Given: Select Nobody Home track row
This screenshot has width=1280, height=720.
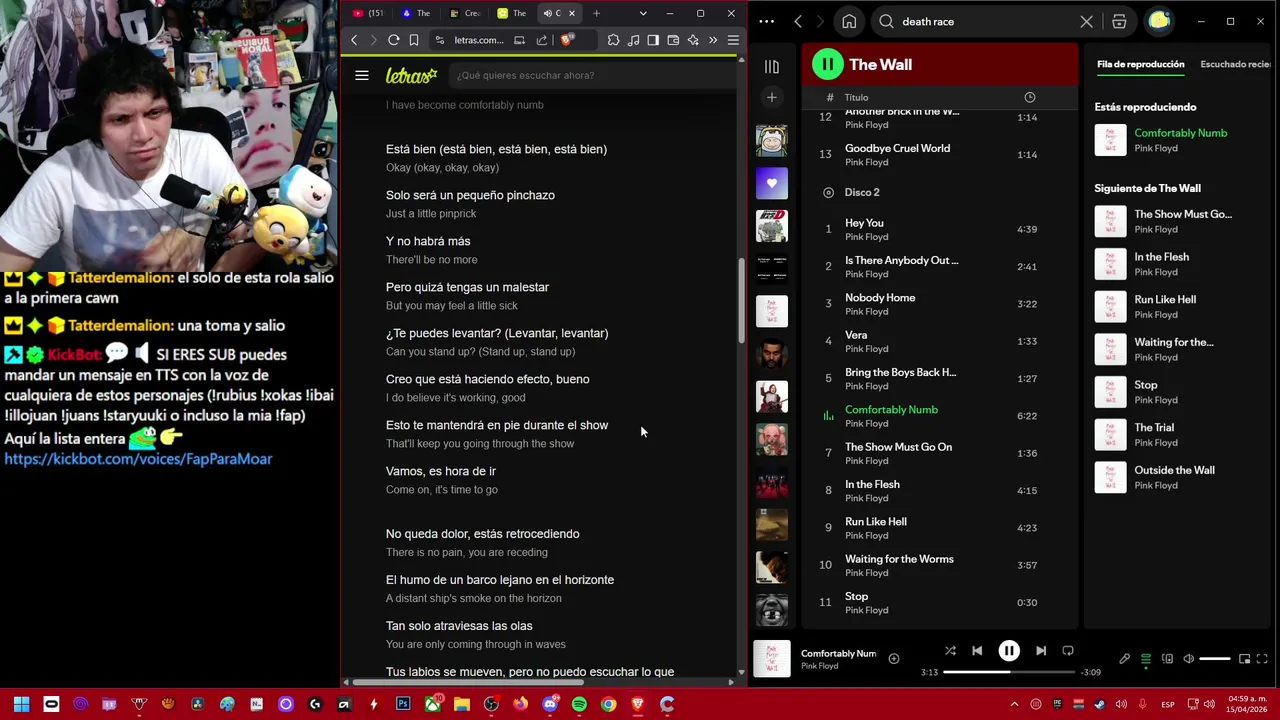Looking at the screenshot, I should tap(940, 304).
